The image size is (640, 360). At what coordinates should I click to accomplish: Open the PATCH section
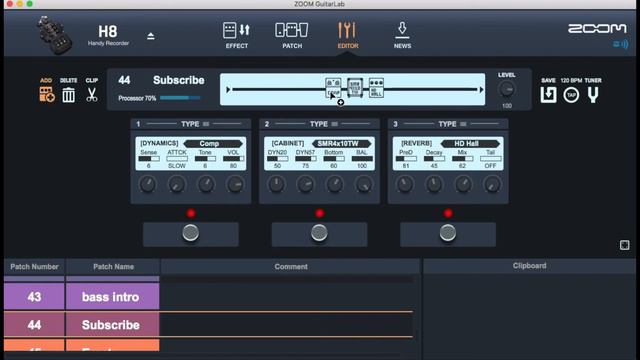click(292, 35)
